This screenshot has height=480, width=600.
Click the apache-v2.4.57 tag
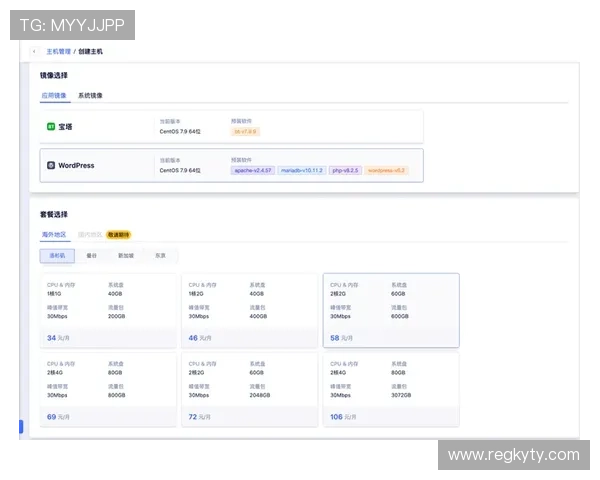coord(253,170)
